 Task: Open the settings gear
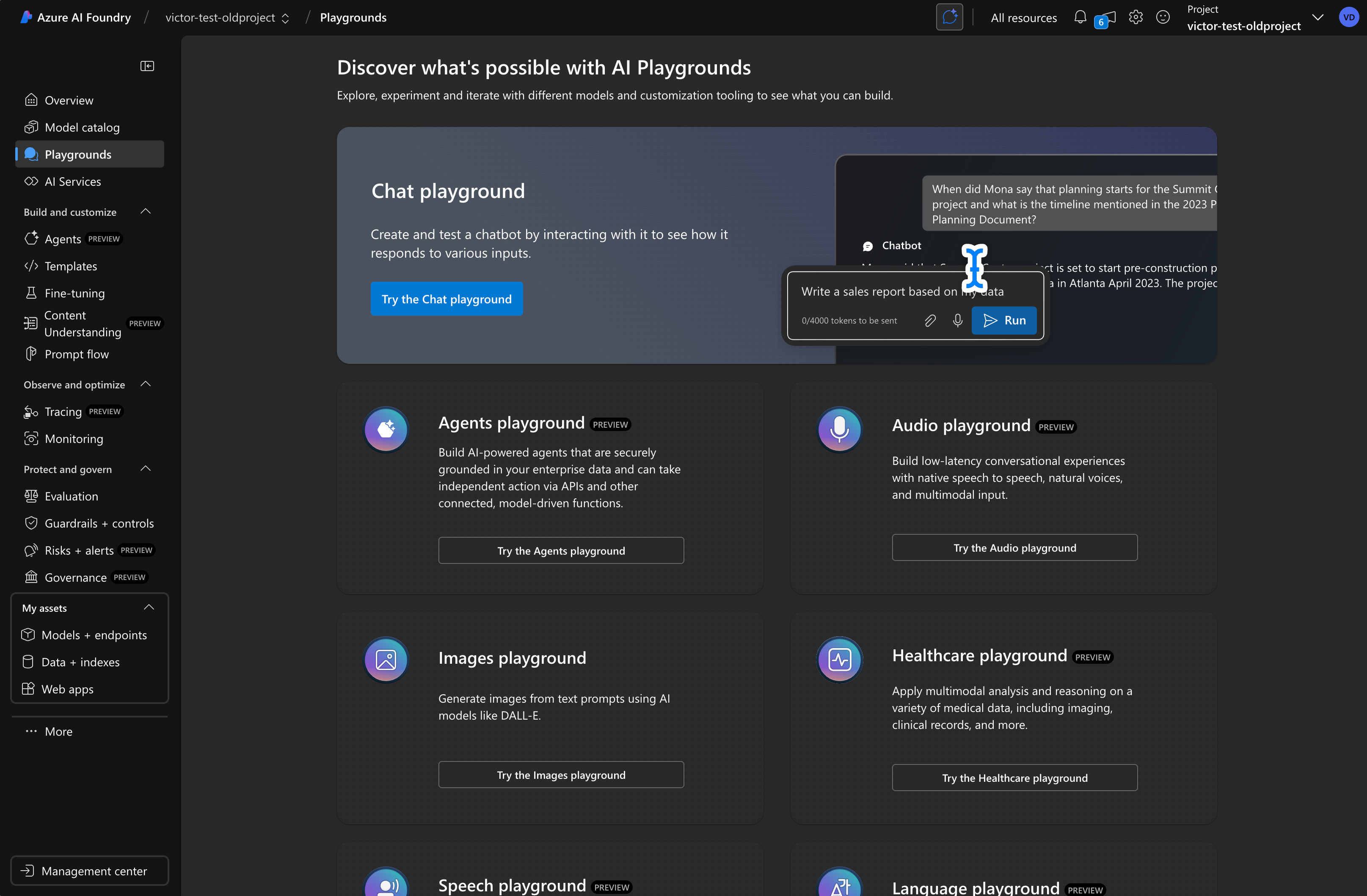1135,17
